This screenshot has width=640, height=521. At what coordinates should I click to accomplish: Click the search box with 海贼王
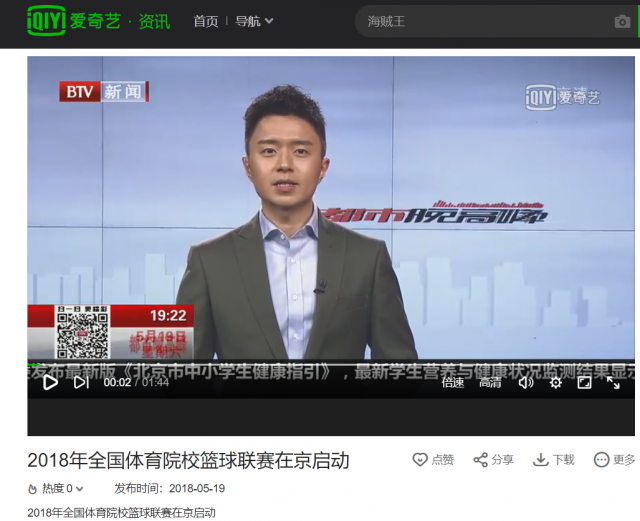[480, 21]
